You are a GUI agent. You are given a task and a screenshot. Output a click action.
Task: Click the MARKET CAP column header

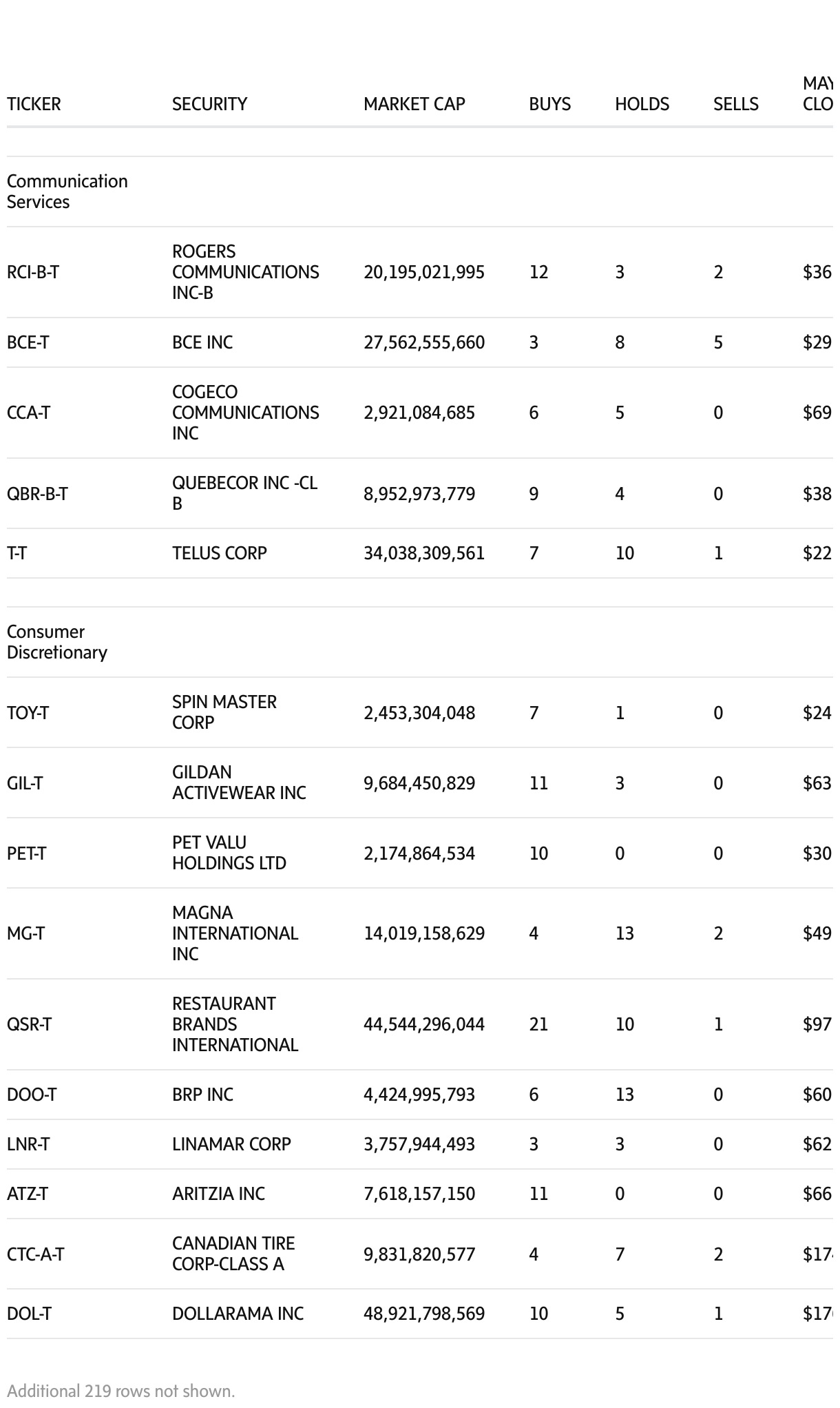(414, 104)
